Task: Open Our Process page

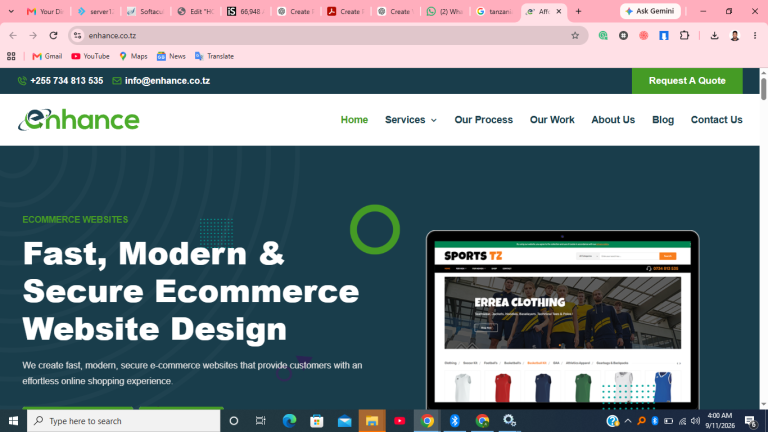Action: tap(483, 120)
